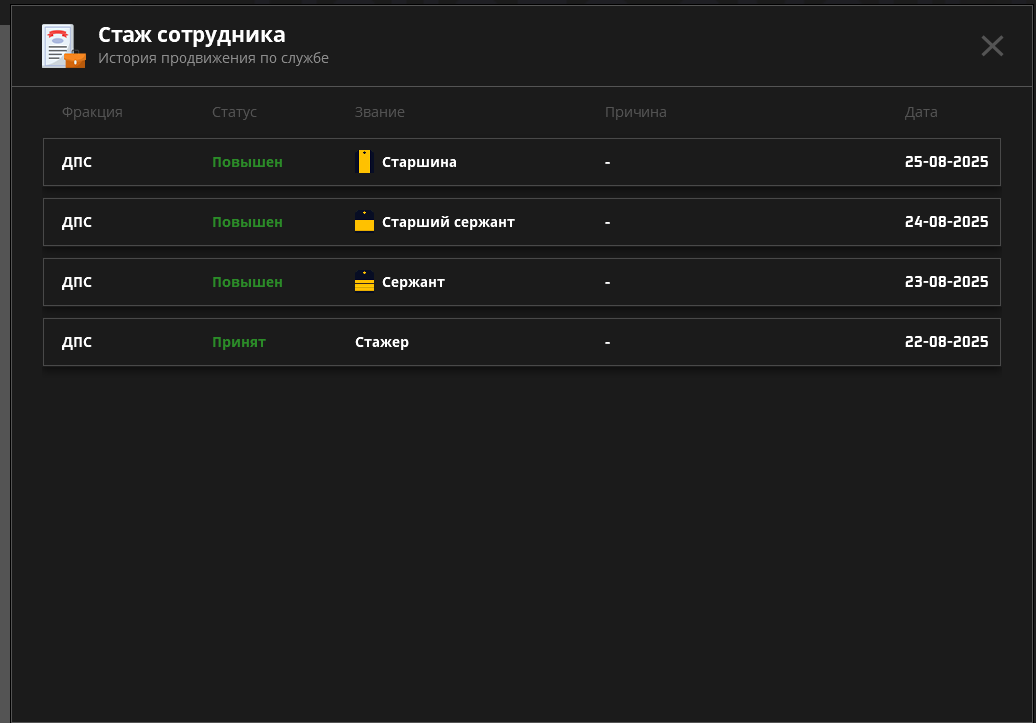Click the Старшина rank insignia icon
Image resolution: width=1036 pixels, height=723 pixels.
[x=364, y=162]
